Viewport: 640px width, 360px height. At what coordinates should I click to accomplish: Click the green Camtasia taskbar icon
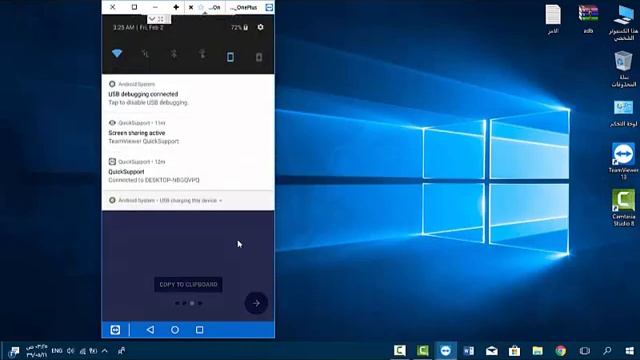pos(422,351)
